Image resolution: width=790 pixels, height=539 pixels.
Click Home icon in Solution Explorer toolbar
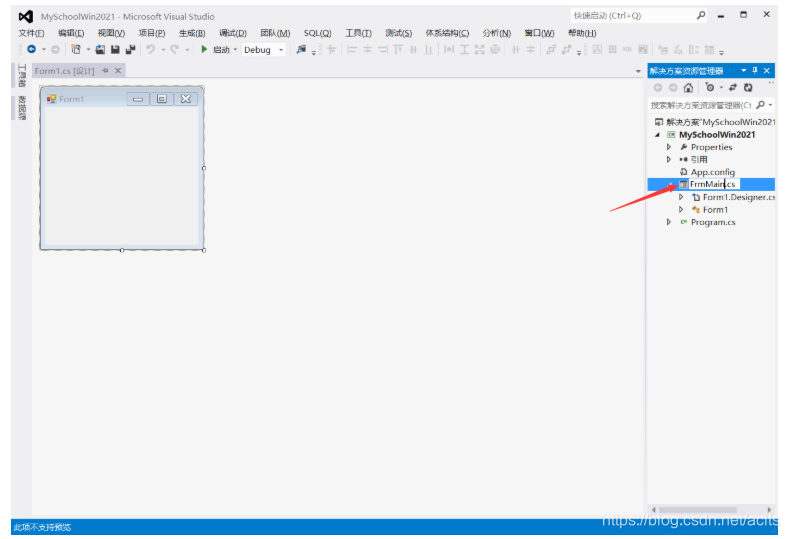pyautogui.click(x=688, y=88)
